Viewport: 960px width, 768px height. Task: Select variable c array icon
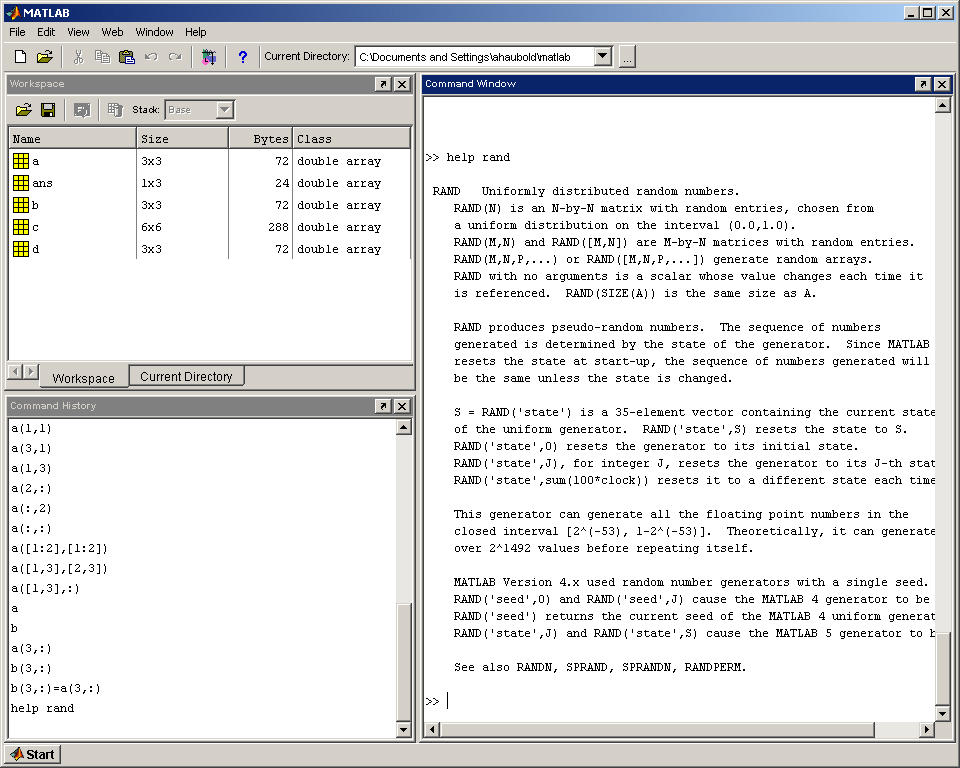coord(21,227)
